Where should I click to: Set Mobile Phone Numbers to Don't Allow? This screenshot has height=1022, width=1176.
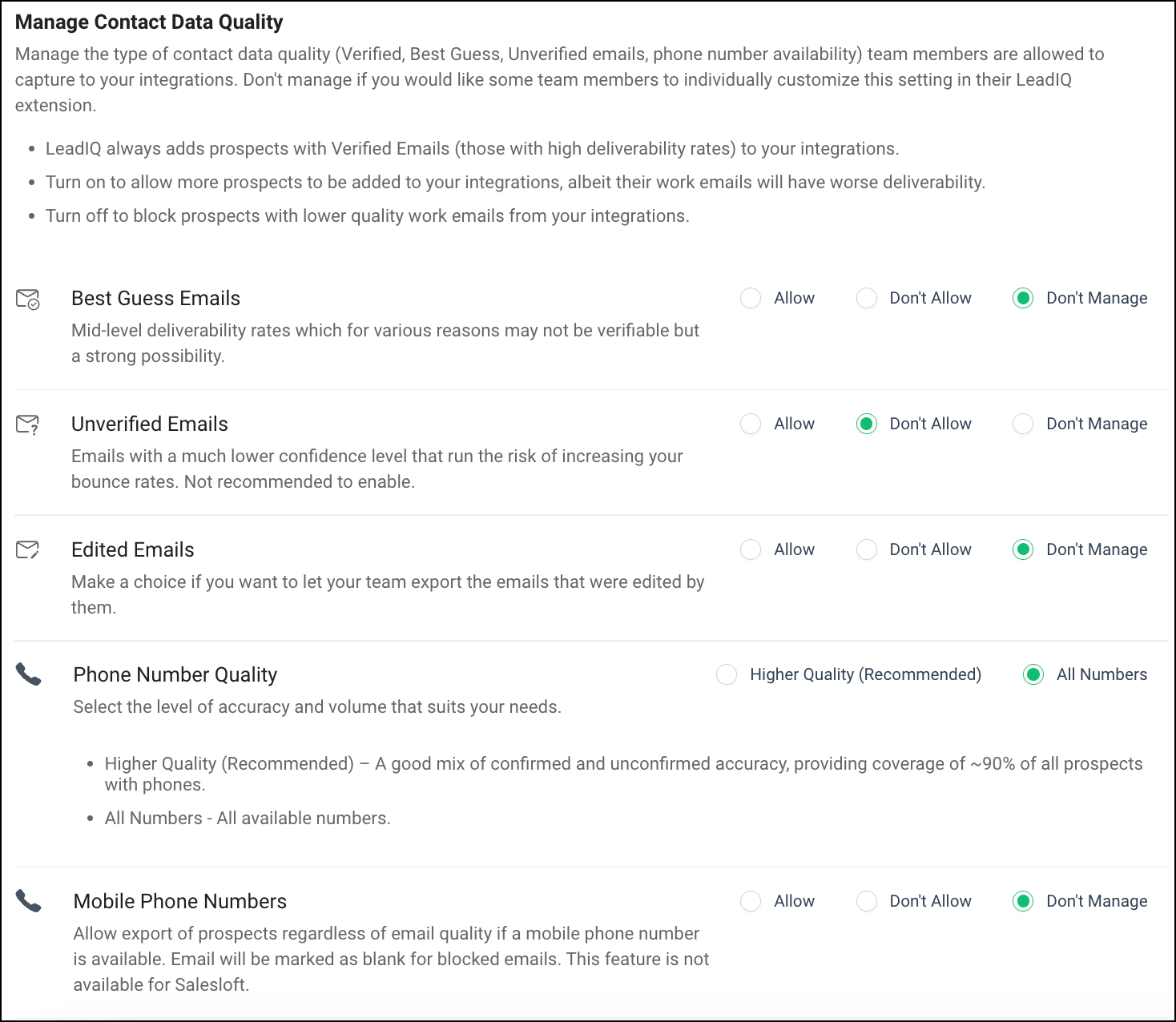pos(867,901)
